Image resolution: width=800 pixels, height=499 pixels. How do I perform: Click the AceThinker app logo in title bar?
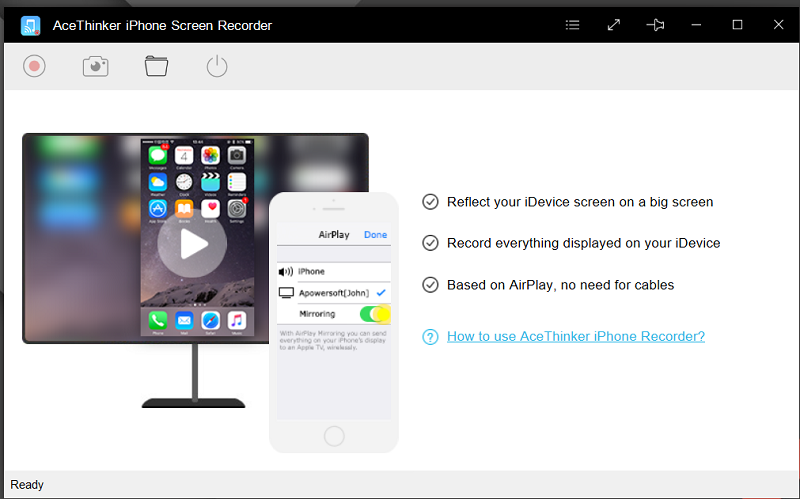(31, 26)
